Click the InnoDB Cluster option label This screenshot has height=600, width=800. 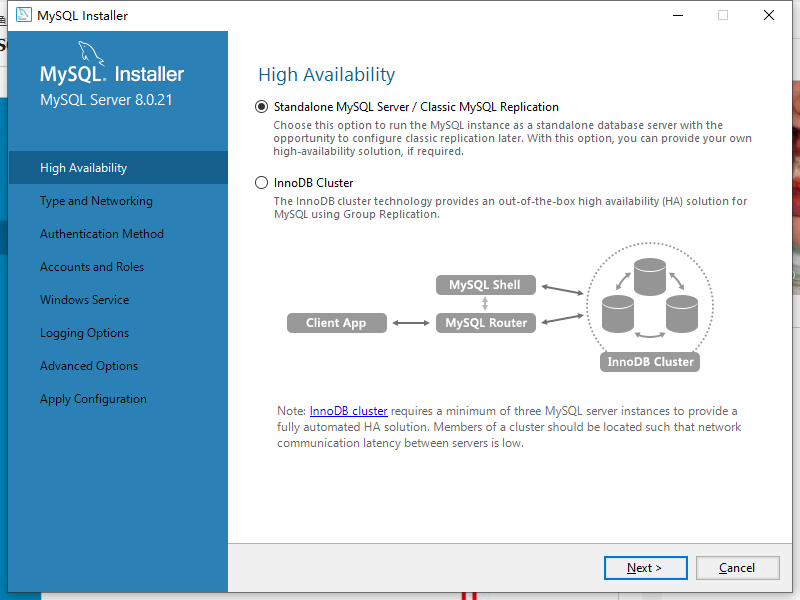[313, 183]
